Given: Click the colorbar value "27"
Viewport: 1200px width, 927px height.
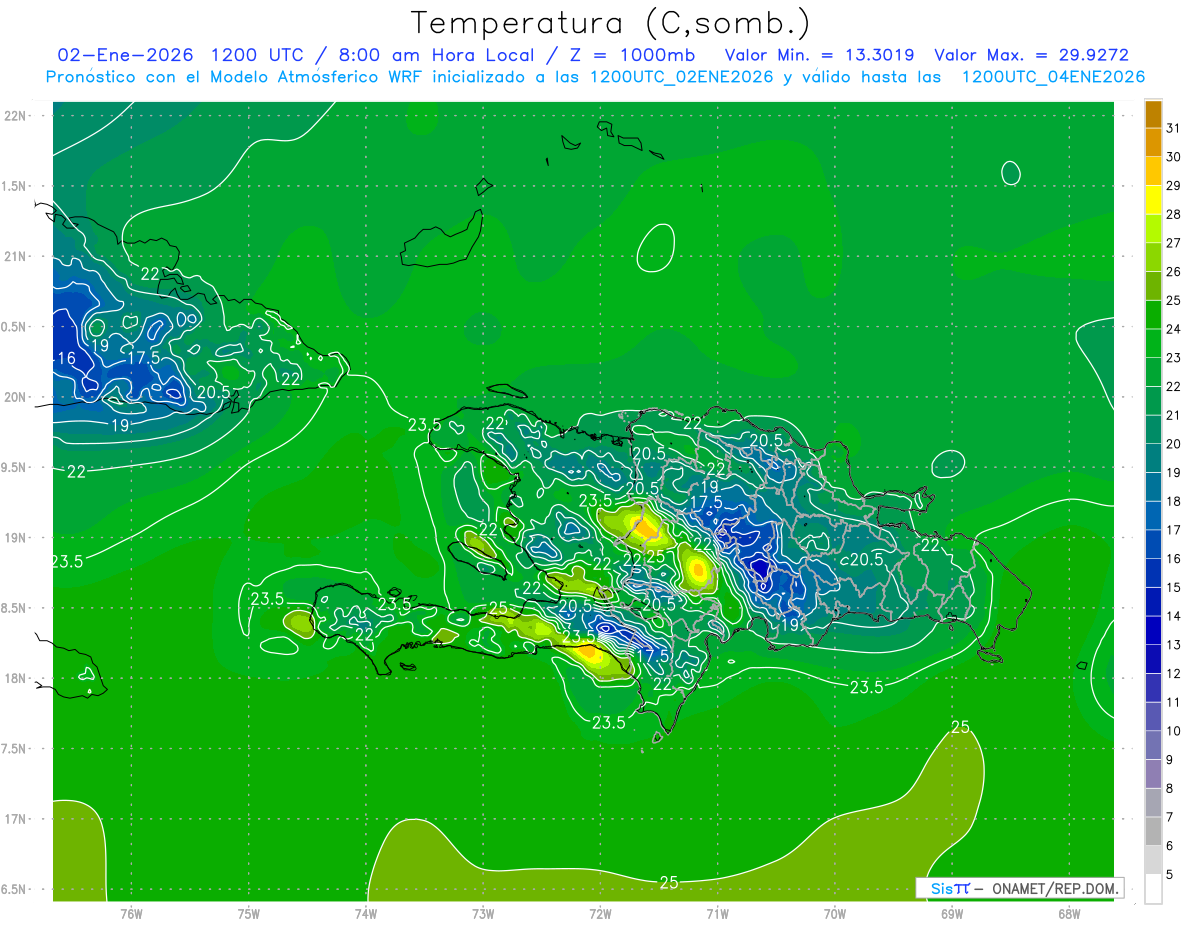Looking at the screenshot, I should (x=1173, y=243).
